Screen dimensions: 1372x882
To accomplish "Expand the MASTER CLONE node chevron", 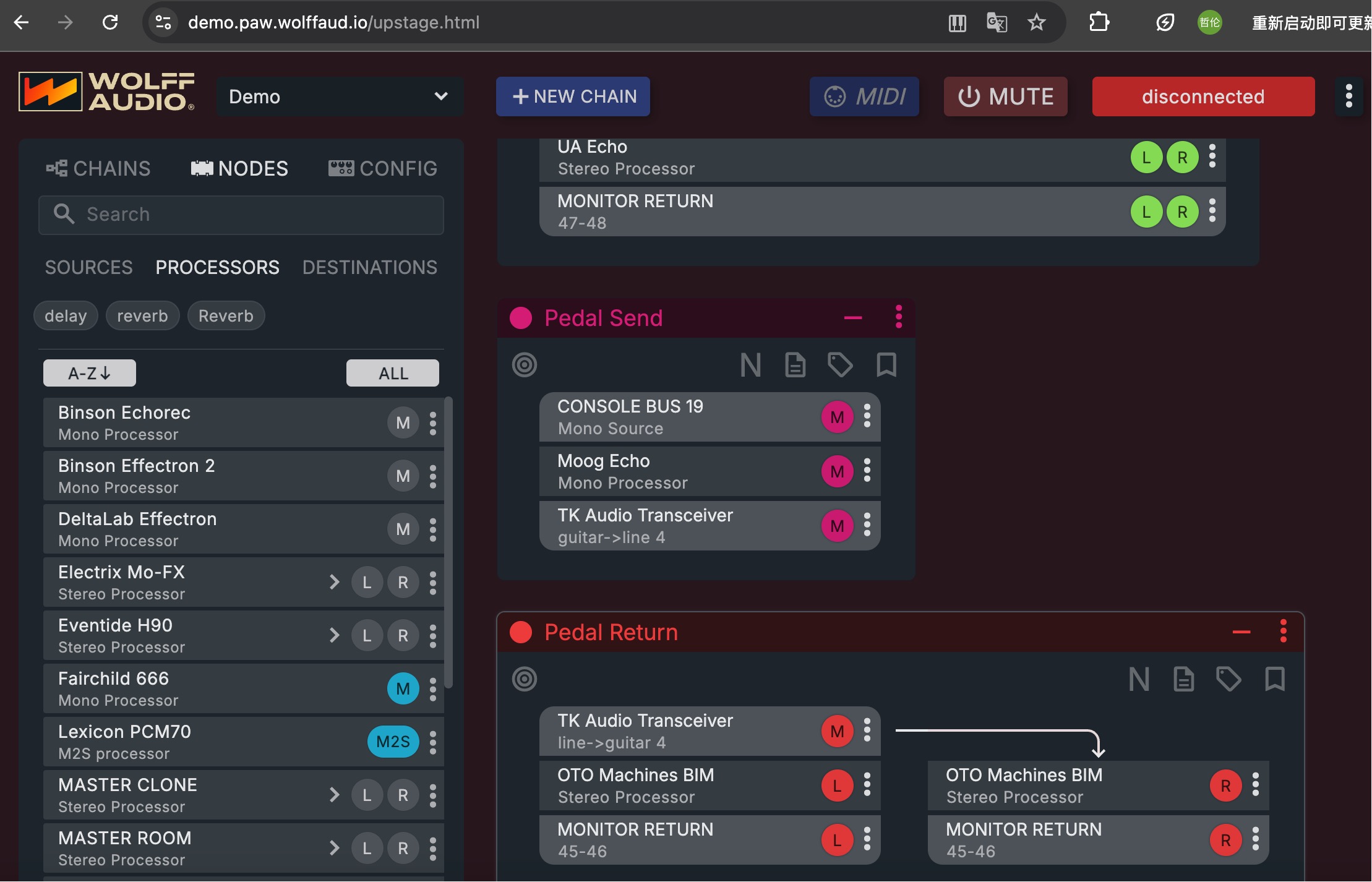I will (x=334, y=795).
